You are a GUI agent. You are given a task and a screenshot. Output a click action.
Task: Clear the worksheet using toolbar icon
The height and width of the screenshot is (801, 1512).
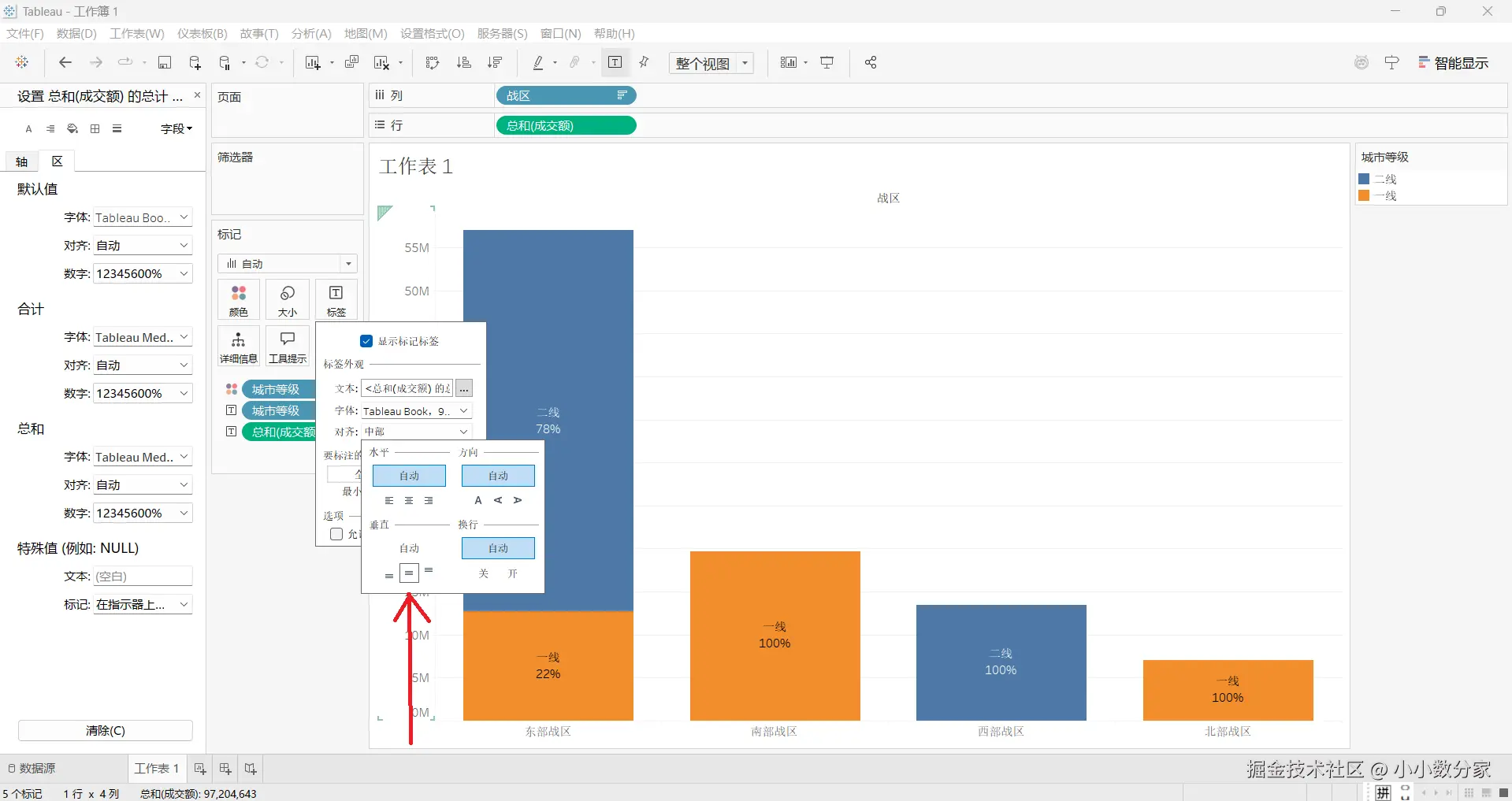[x=381, y=62]
